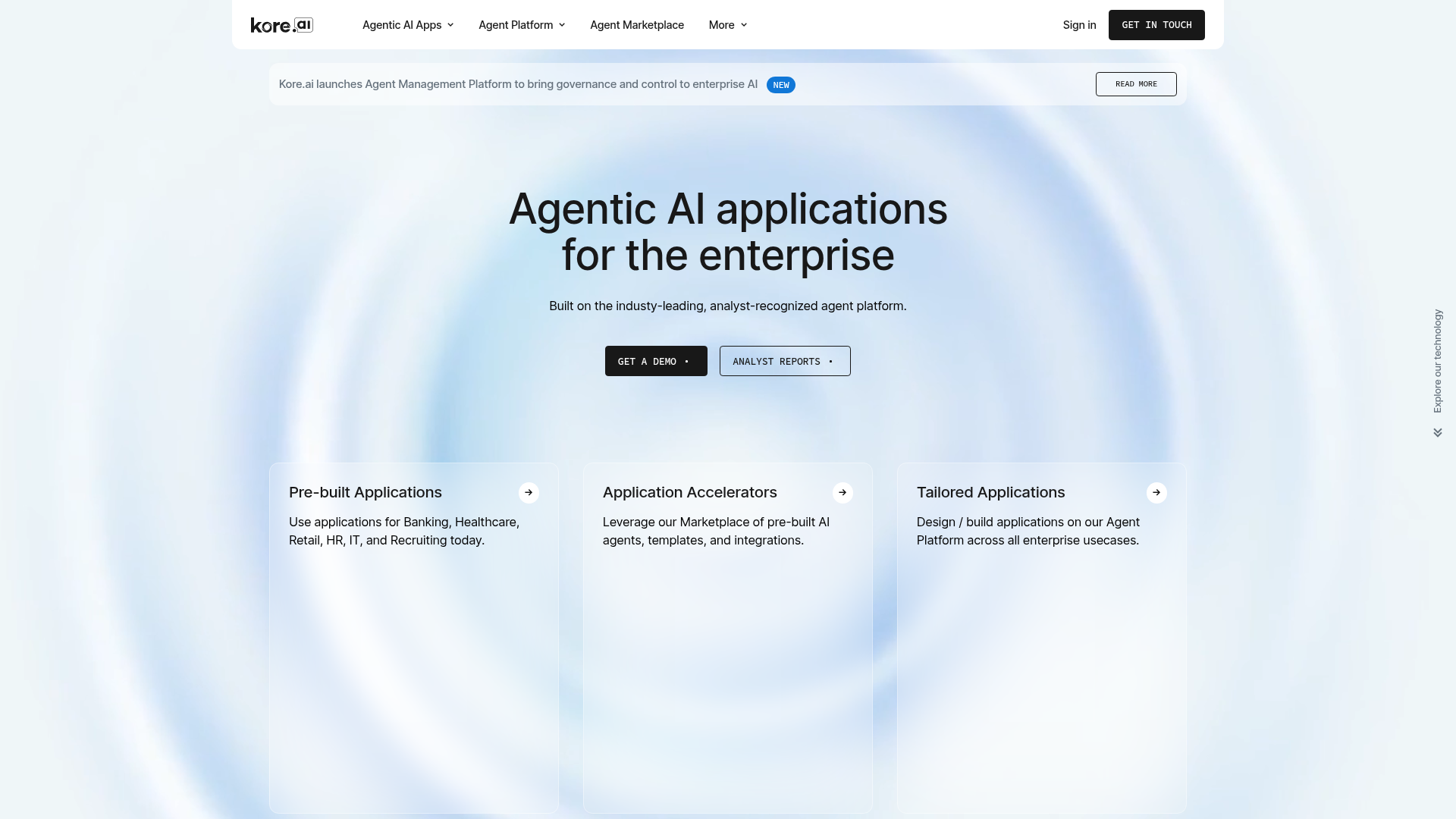
Task: Click the READ MORE button
Action: (1135, 84)
